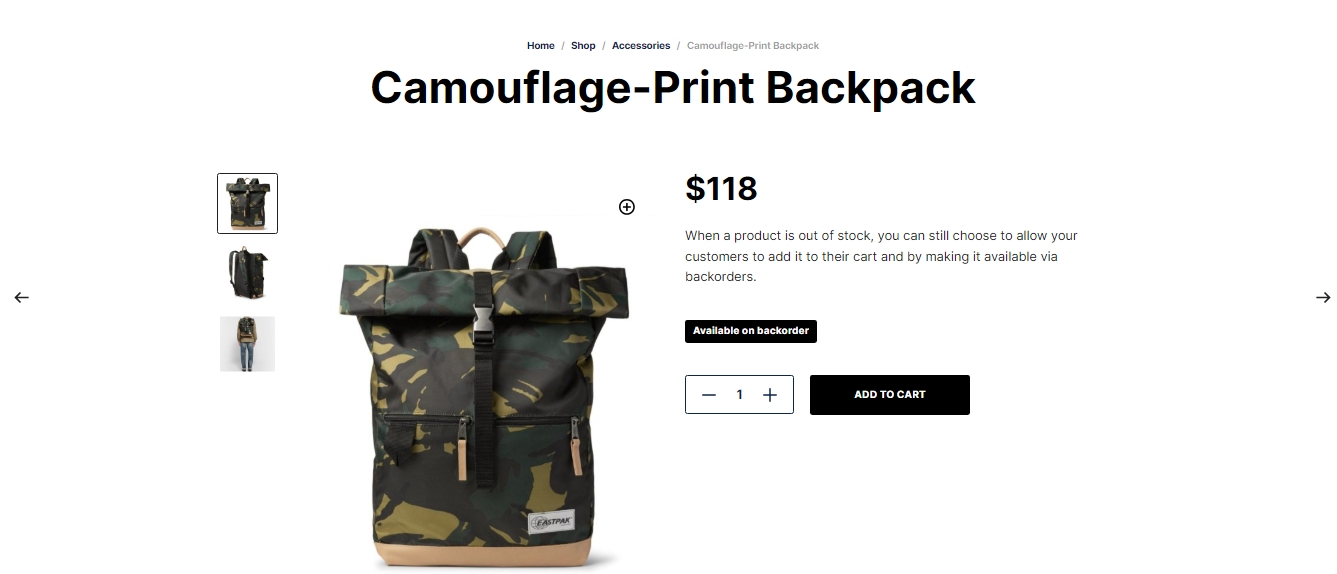Viewport: 1337px width, 574px height.
Task: Click the Camouflage-Print Backpack breadcrumb text
Action: (753, 46)
